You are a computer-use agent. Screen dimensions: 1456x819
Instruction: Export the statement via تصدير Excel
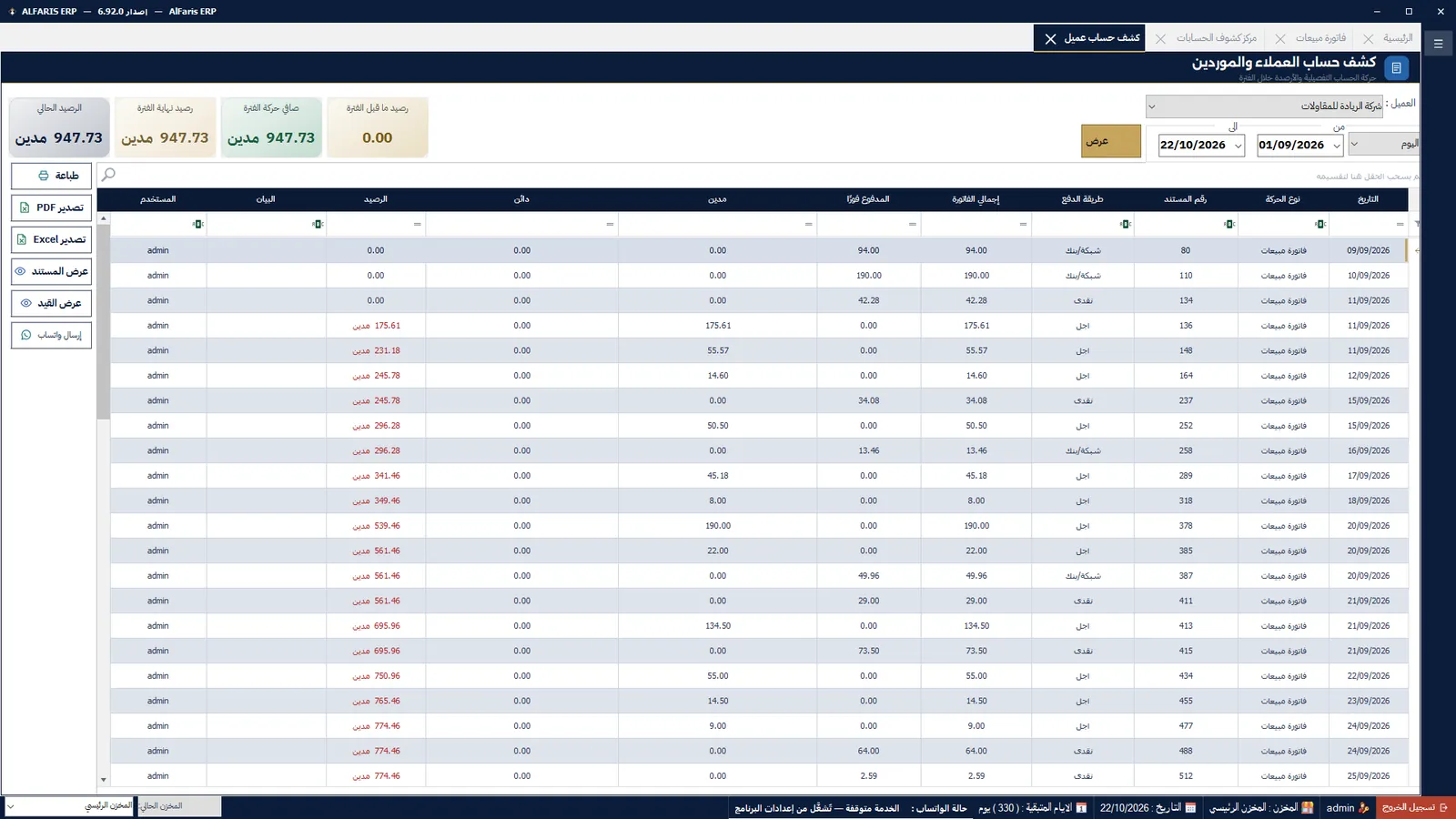pos(52,239)
